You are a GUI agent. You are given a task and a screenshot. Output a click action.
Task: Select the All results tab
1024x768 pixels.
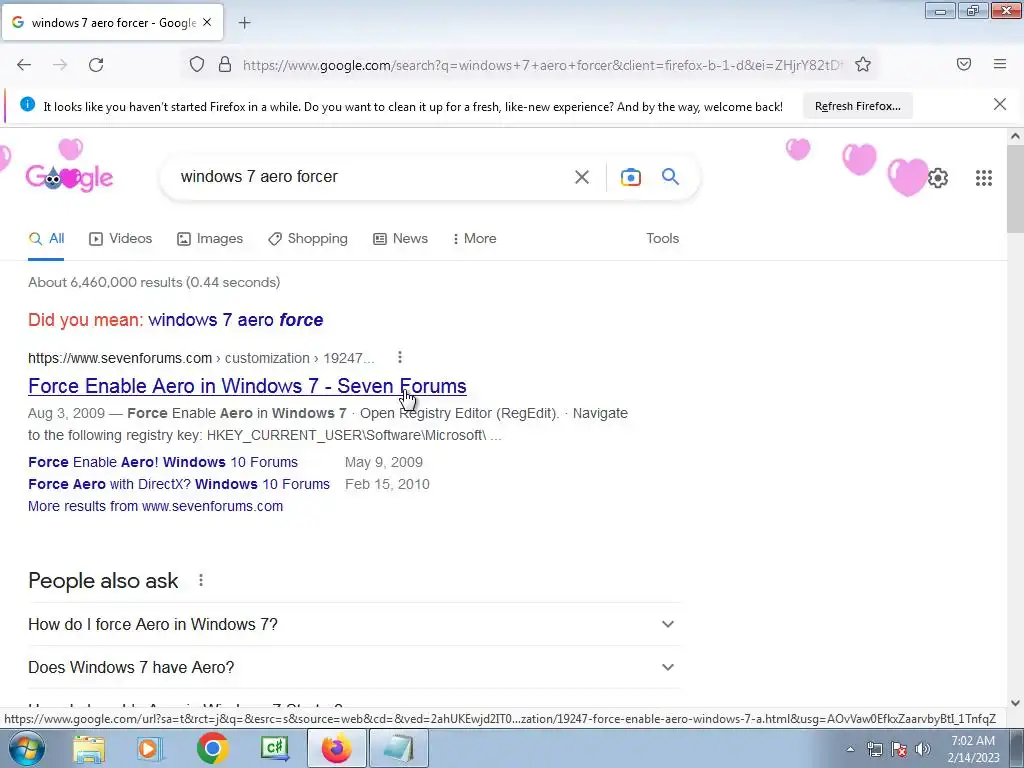pos(46,239)
